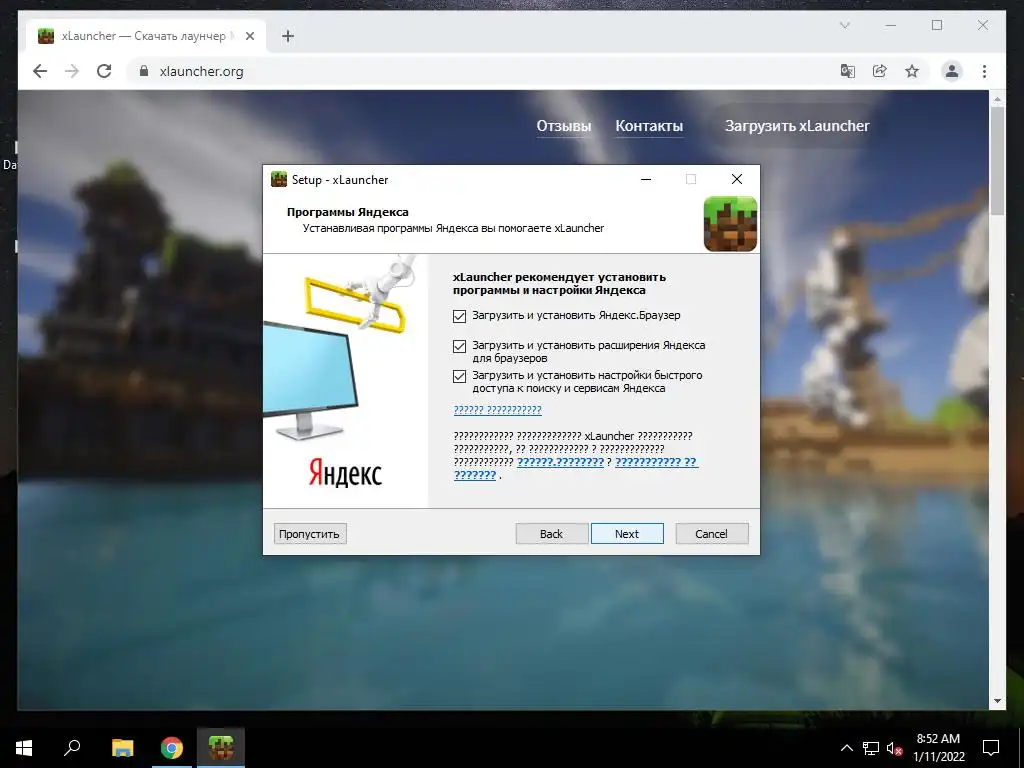Screen dimensions: 1024x768
Task: Click the setup title bar xLauncher icon
Action: 279,180
